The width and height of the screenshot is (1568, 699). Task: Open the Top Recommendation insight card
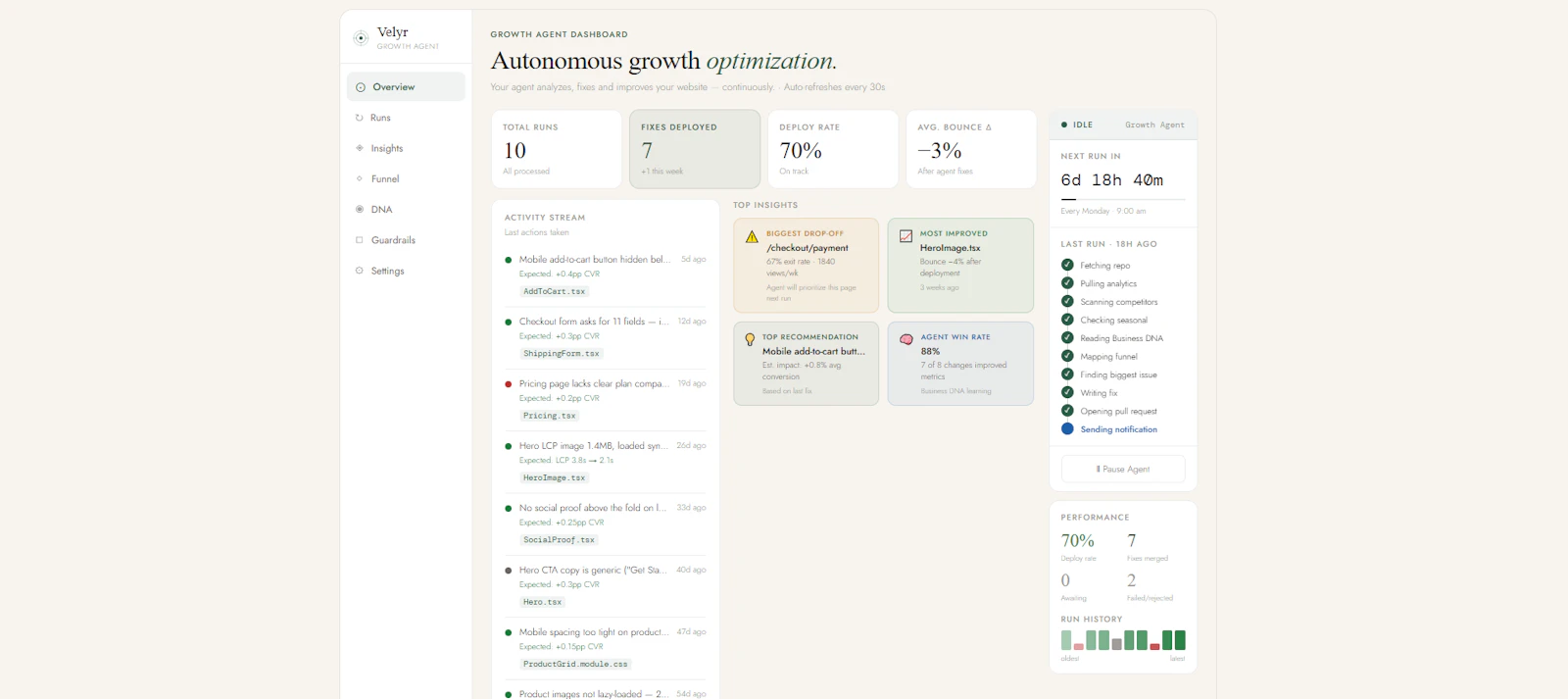click(x=807, y=364)
